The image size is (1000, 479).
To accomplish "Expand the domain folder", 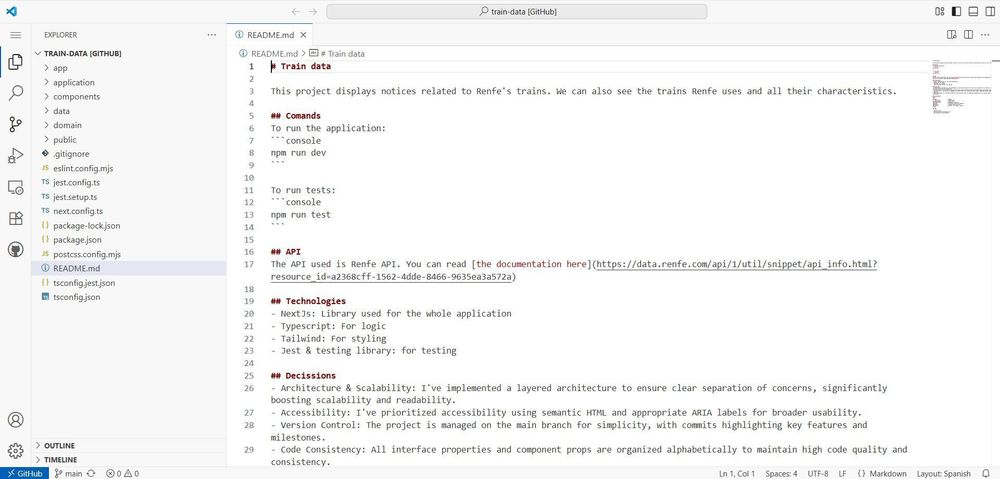I will [x=128, y=126].
